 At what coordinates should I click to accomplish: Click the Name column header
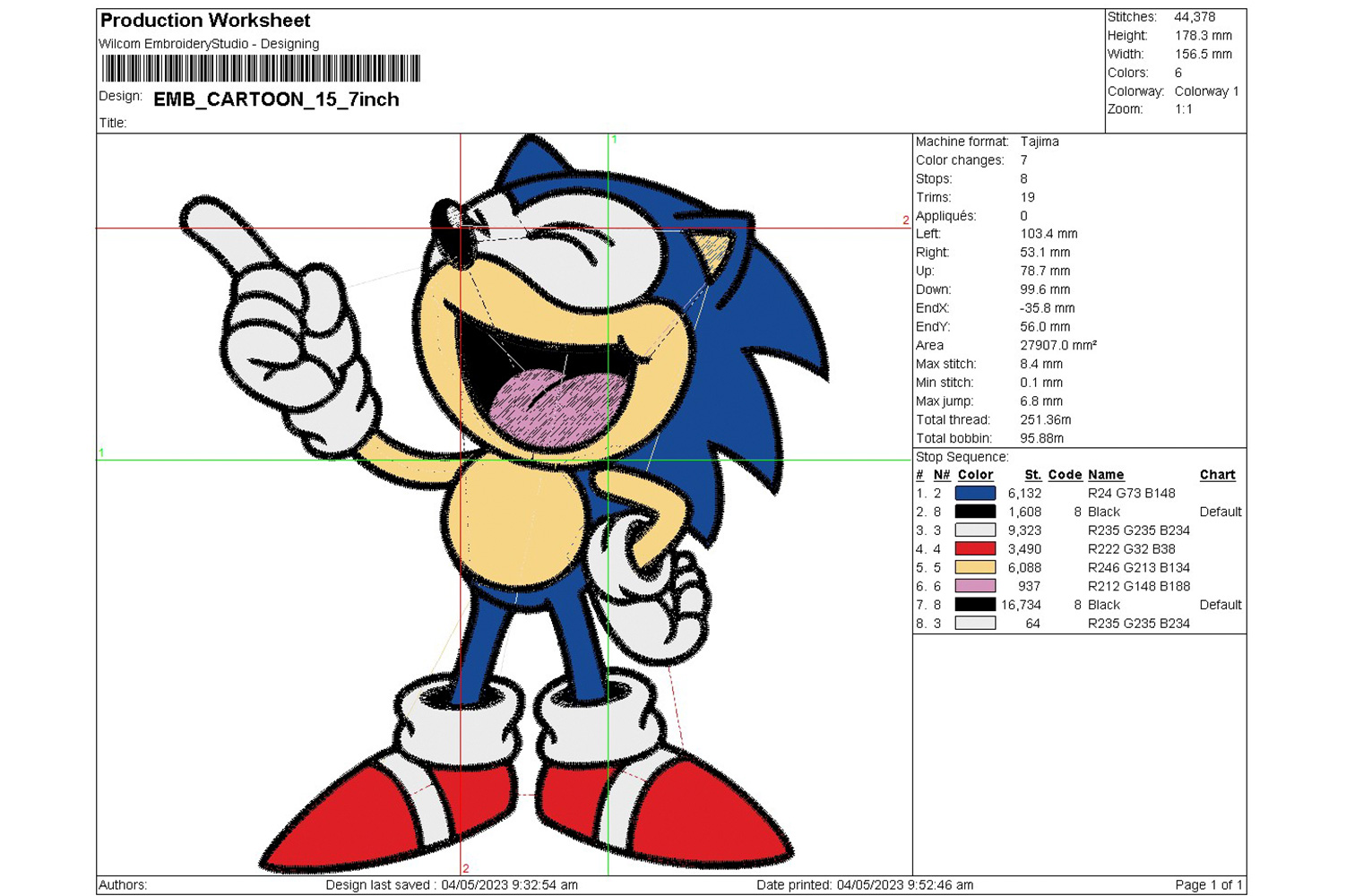[1105, 475]
